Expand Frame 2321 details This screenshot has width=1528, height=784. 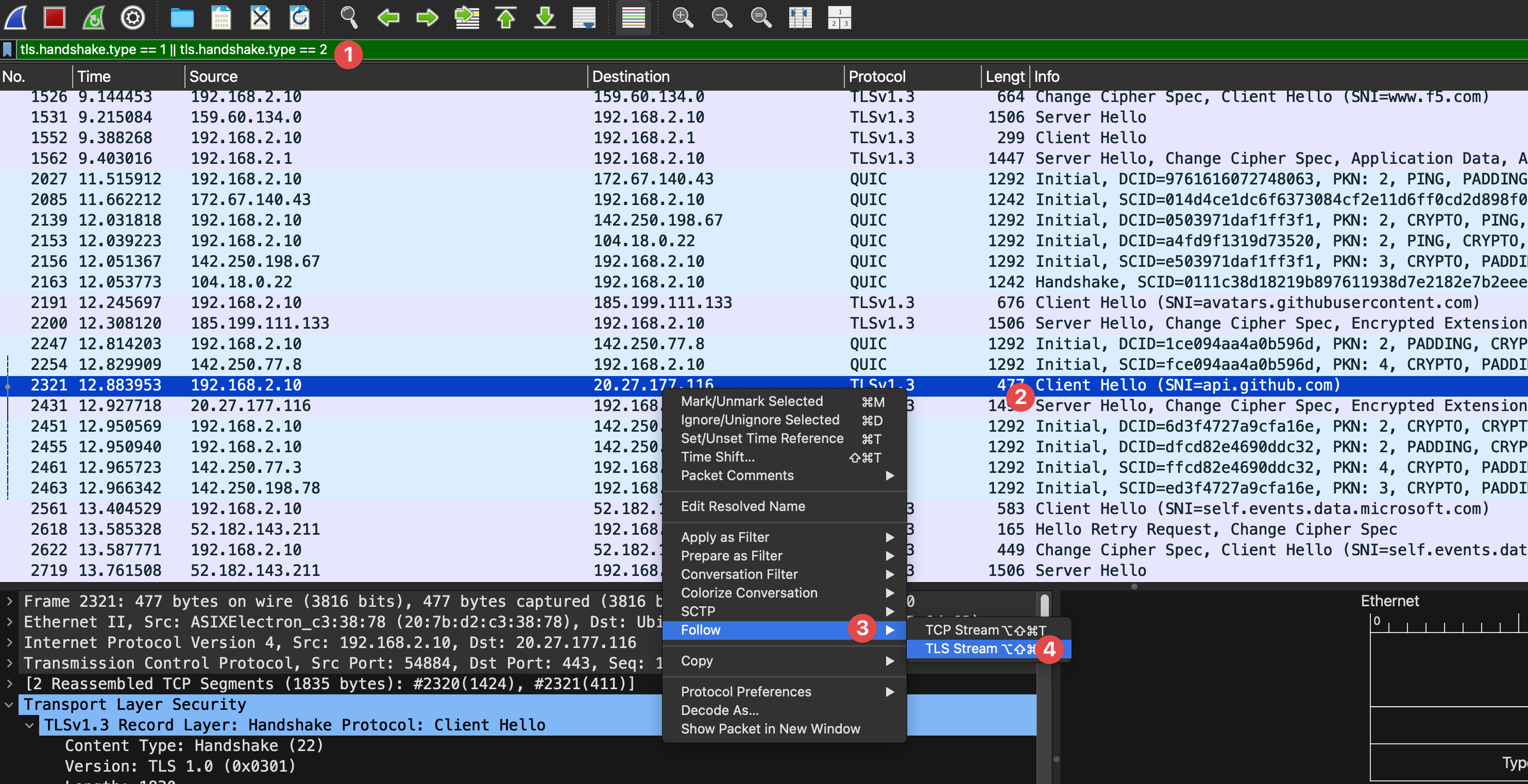coord(10,601)
